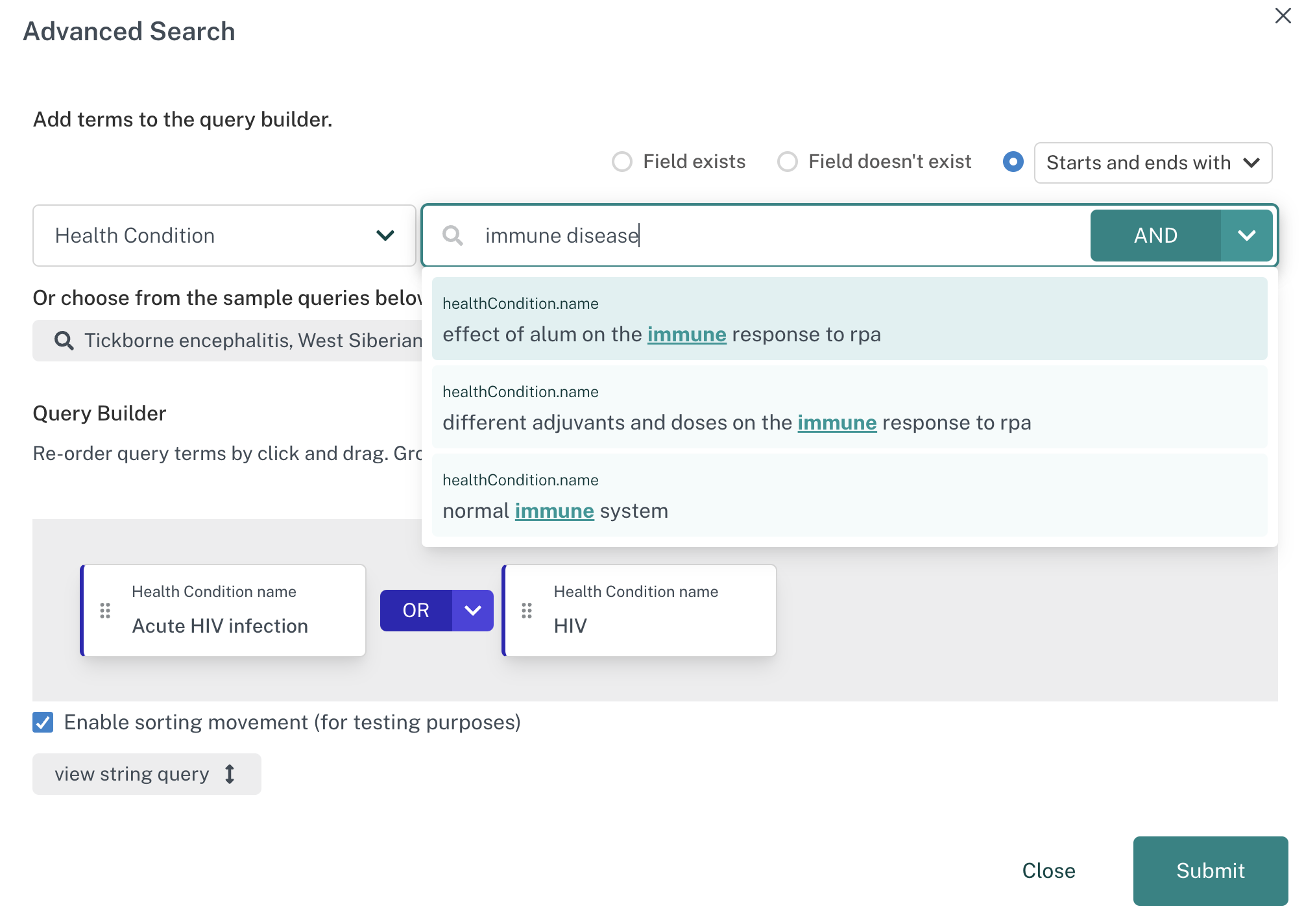Select the Field exists radio button
The height and width of the screenshot is (924, 1304).
coord(622,162)
